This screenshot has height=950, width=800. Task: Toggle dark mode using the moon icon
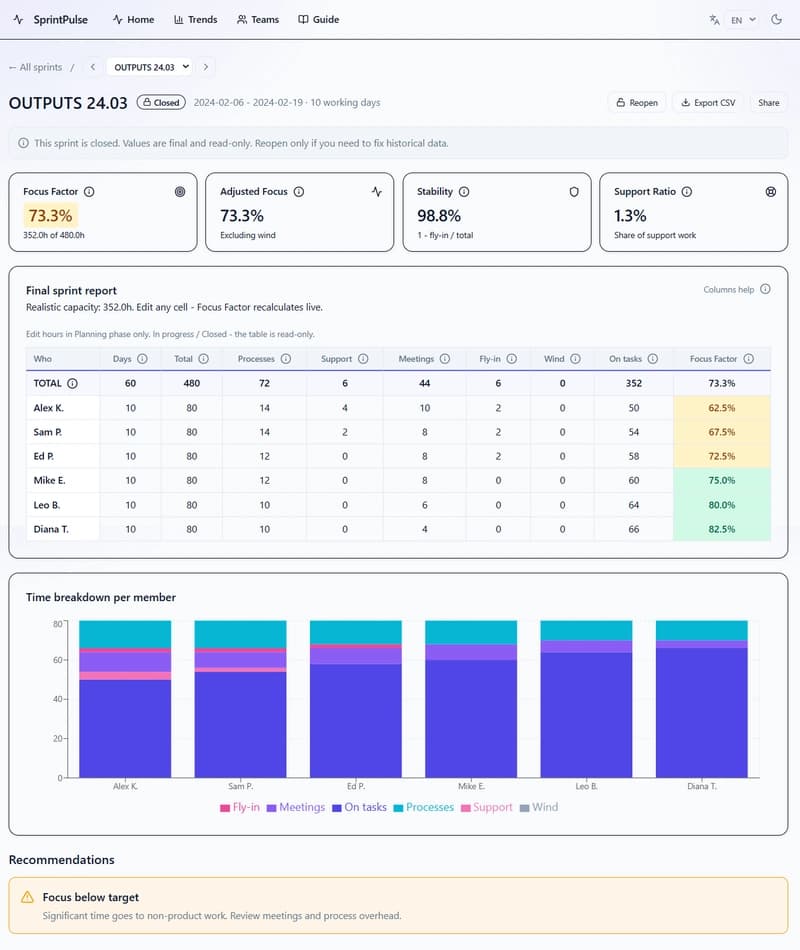click(777, 19)
